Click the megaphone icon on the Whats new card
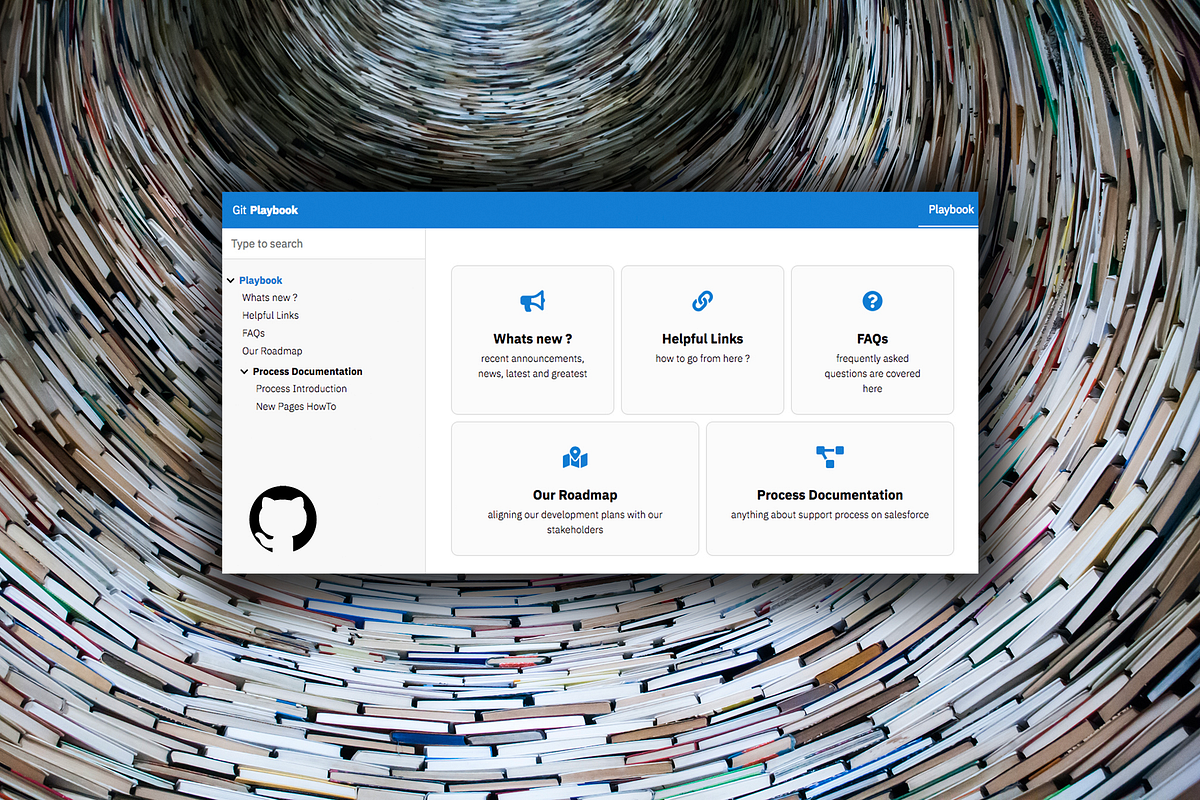Screen dimensions: 1200x800 (x=532, y=300)
